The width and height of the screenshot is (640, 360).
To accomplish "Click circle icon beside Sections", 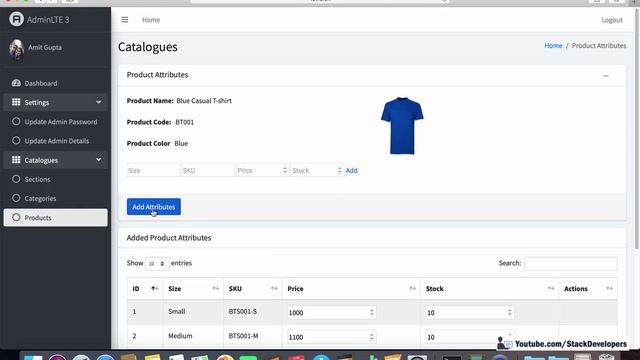I will click(x=16, y=179).
